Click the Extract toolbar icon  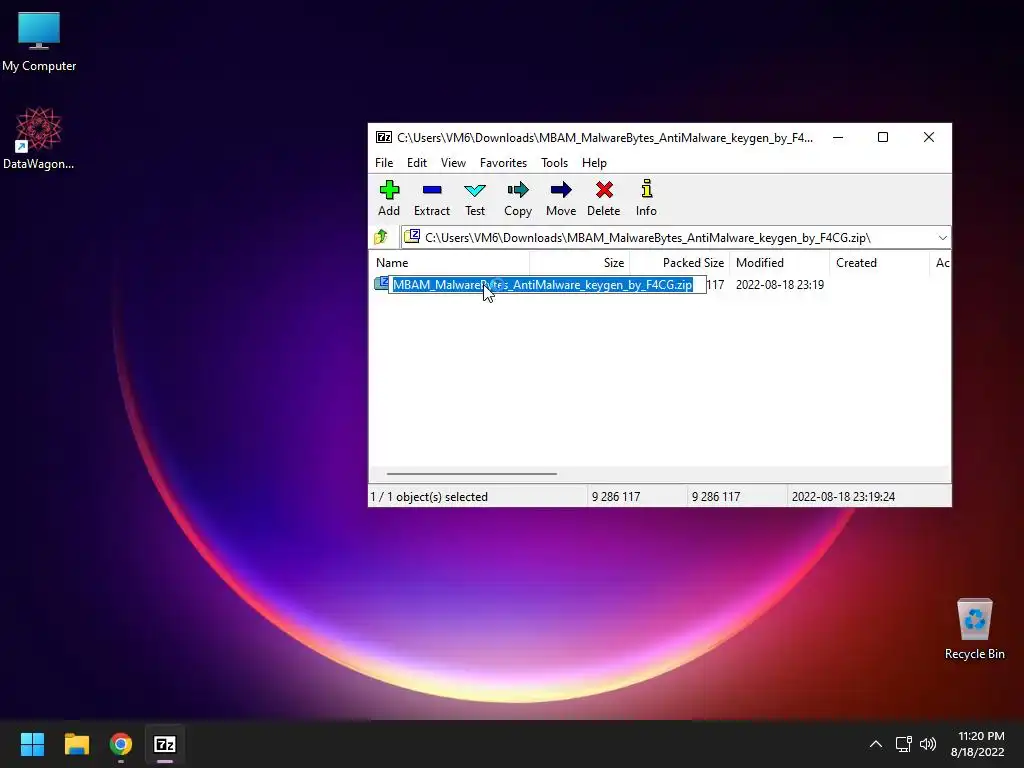[432, 198]
